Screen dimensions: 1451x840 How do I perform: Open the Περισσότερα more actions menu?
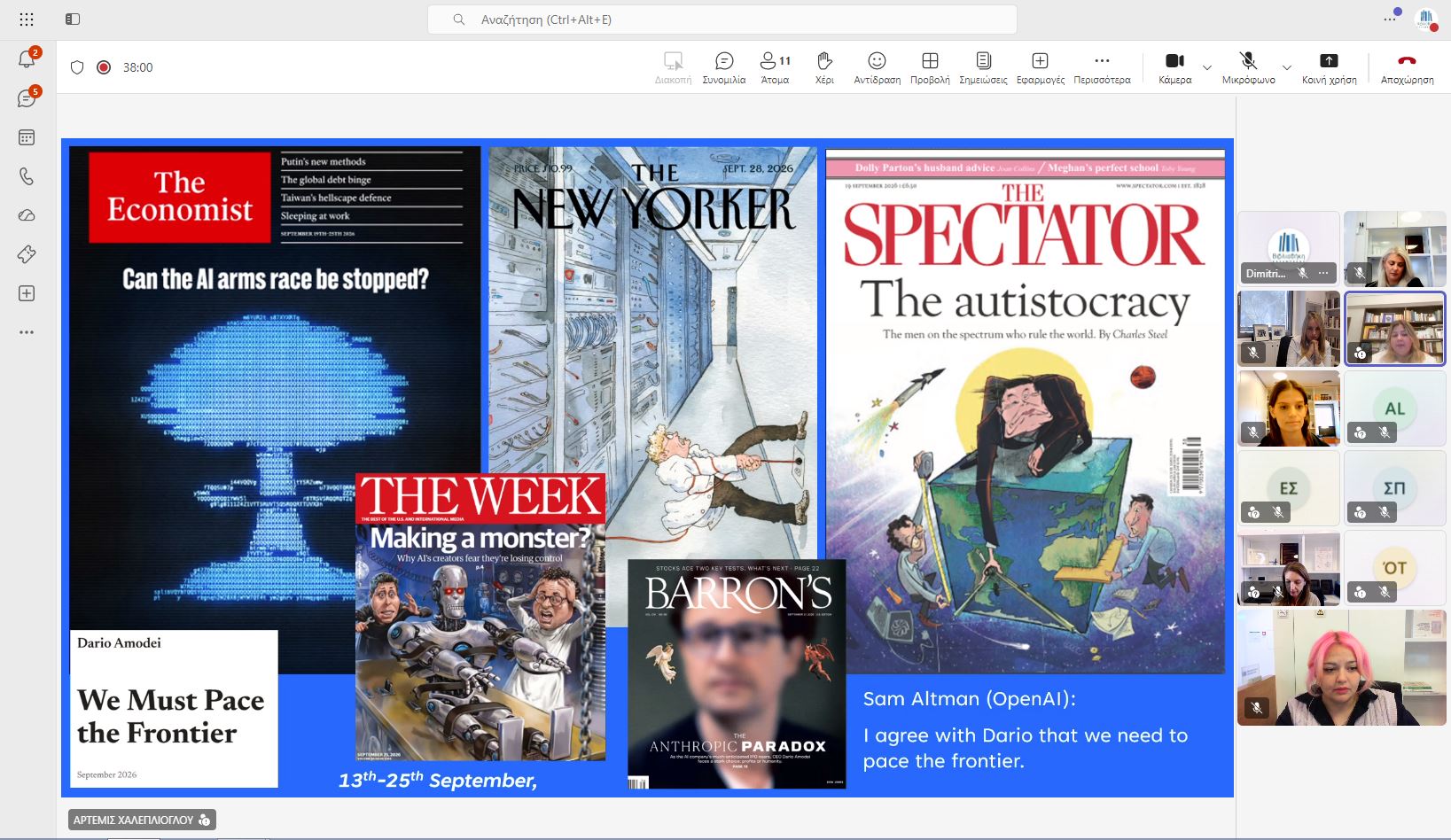(x=1102, y=67)
